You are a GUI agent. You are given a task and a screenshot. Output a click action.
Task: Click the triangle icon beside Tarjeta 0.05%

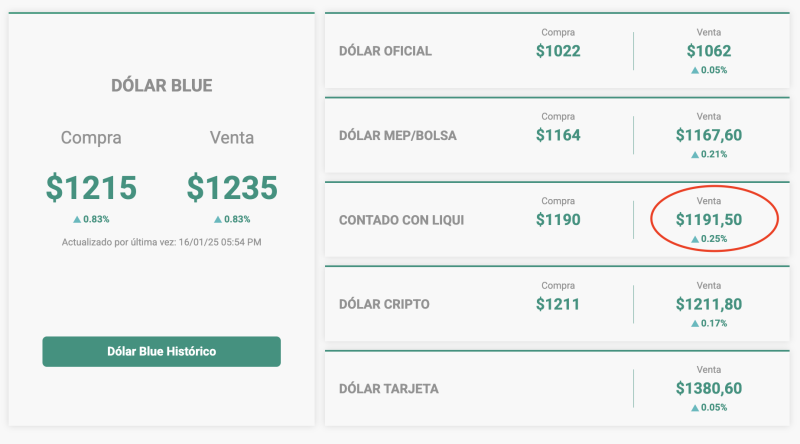pyautogui.click(x=695, y=408)
